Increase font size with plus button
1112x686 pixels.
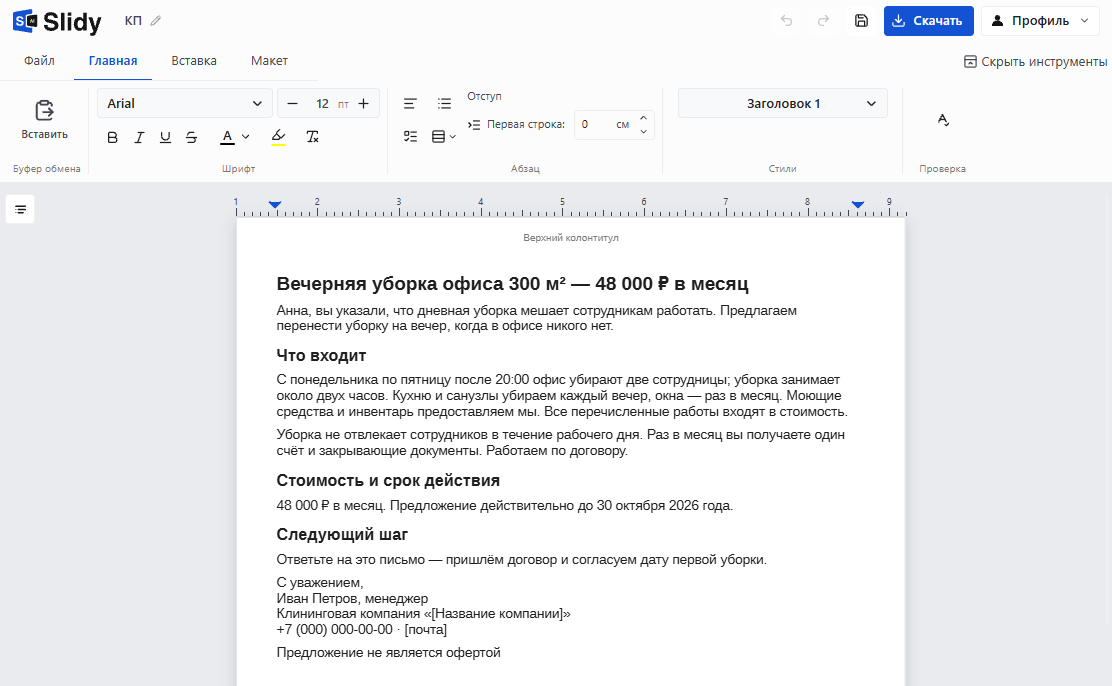tap(364, 104)
